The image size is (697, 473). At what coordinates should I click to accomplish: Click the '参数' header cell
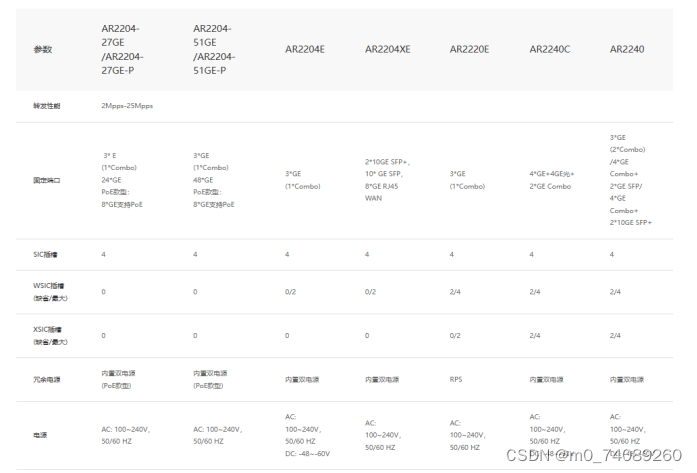pos(43,49)
